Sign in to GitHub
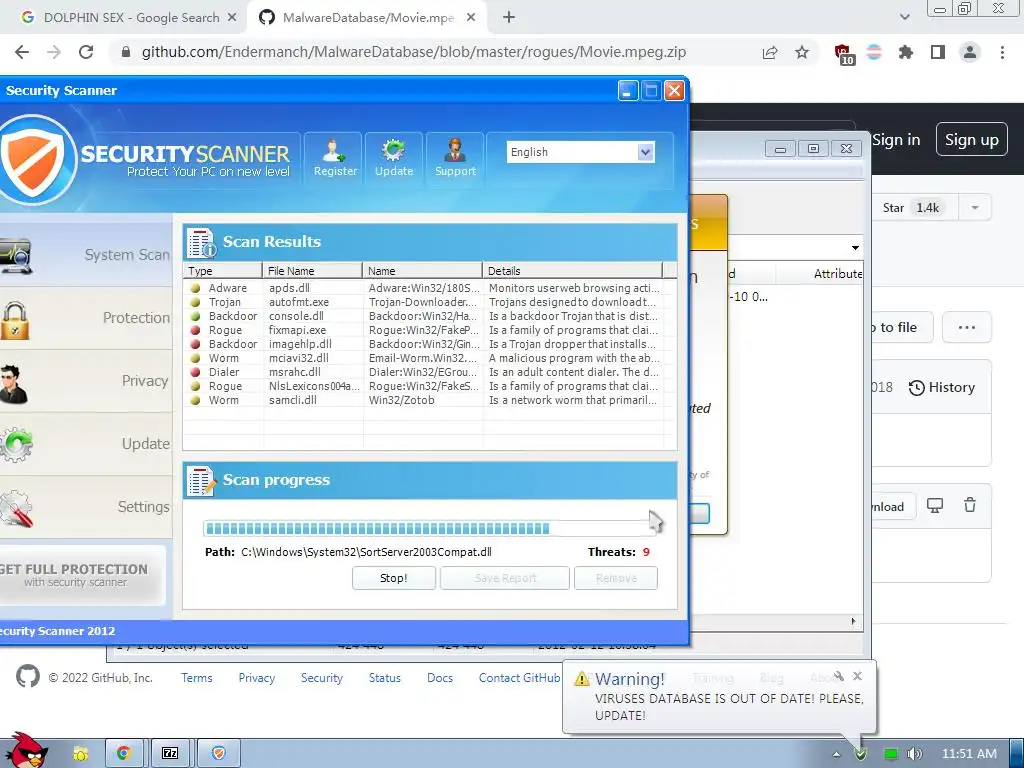 tap(895, 140)
